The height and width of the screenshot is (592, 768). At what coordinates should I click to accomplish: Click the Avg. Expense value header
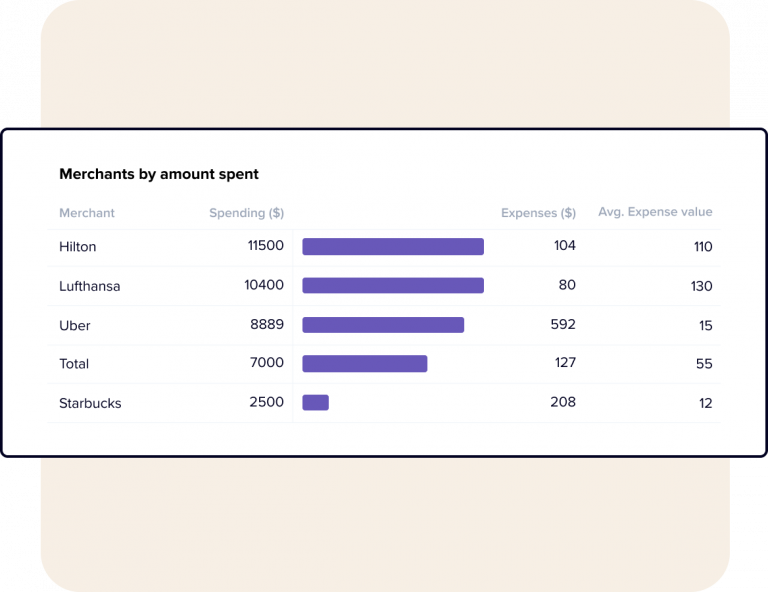pyautogui.click(x=655, y=212)
